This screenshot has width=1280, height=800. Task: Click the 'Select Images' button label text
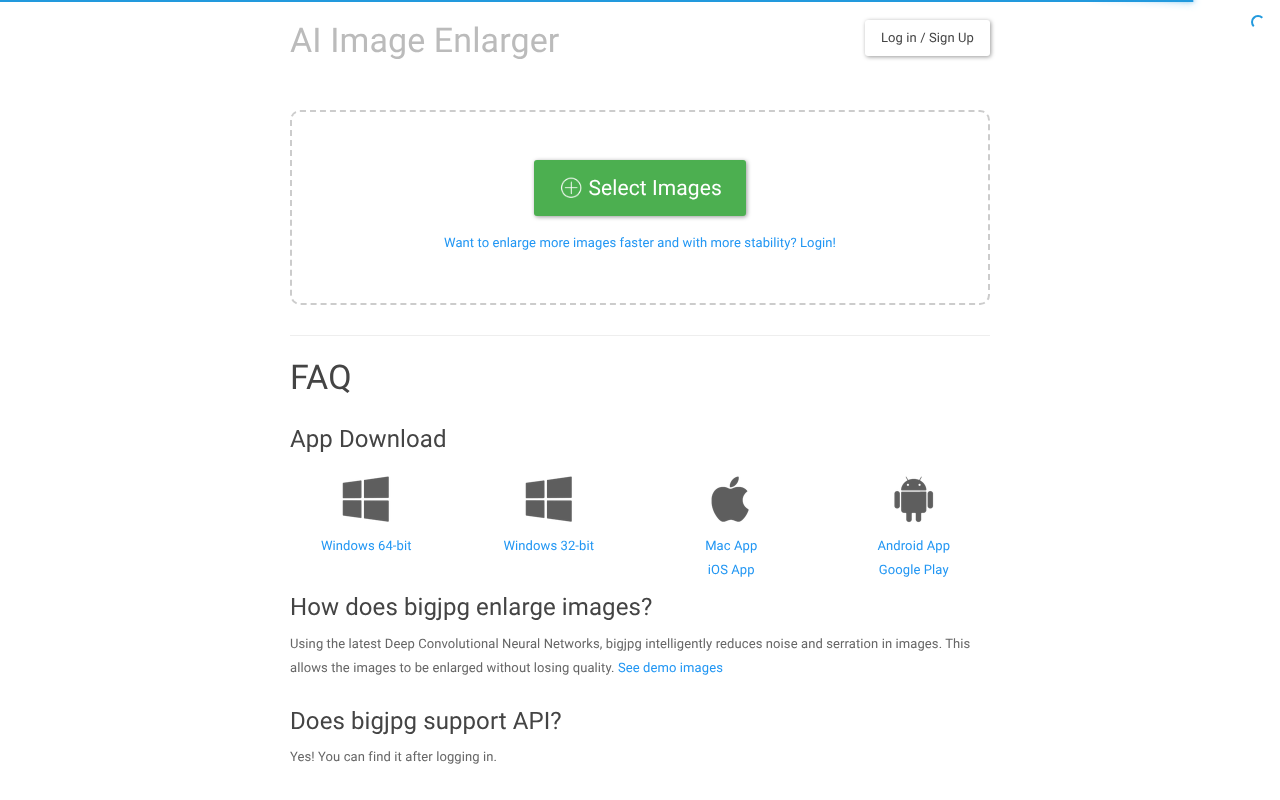tap(655, 188)
